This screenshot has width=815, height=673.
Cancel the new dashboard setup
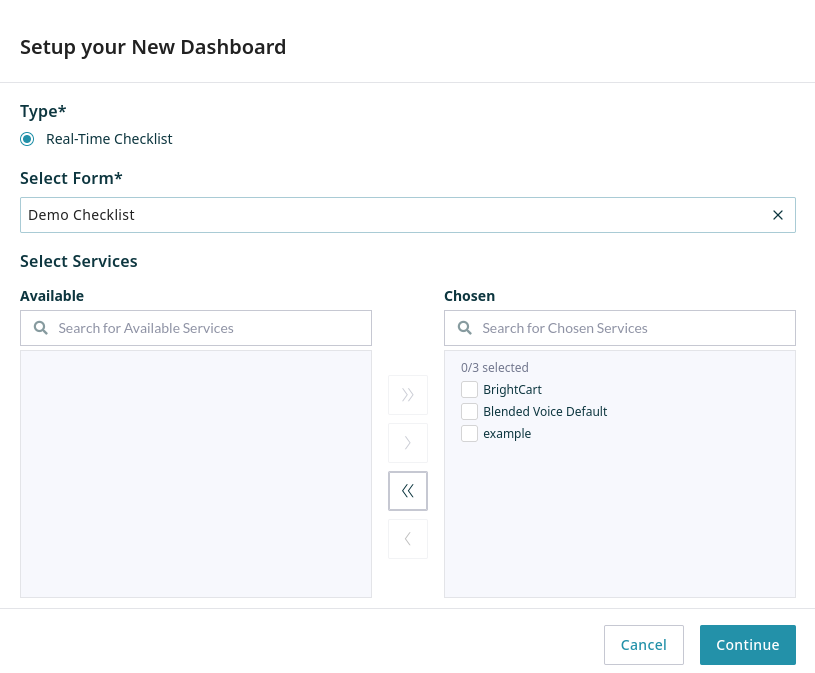click(643, 645)
